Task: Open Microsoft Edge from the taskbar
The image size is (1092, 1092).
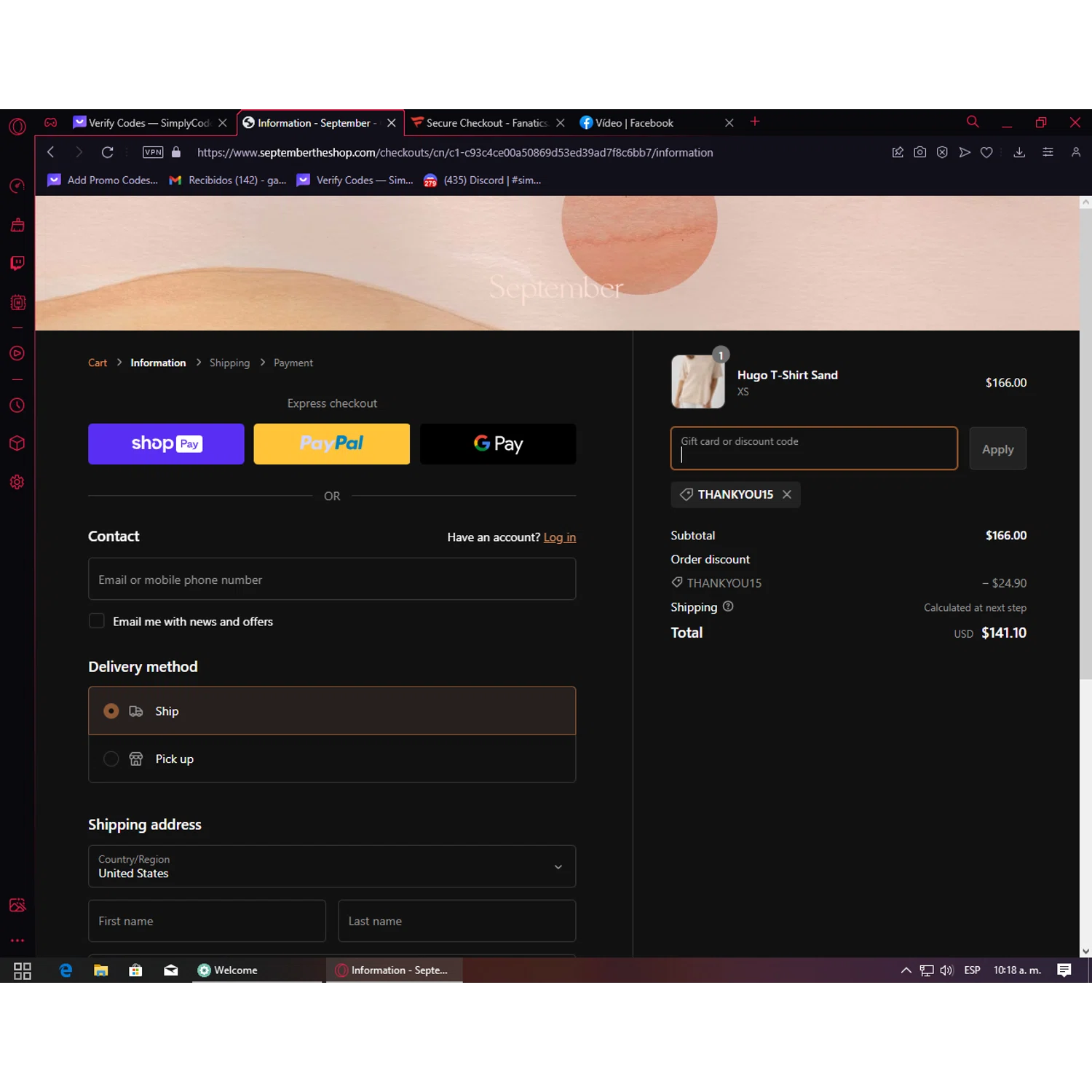Action: pos(66,970)
